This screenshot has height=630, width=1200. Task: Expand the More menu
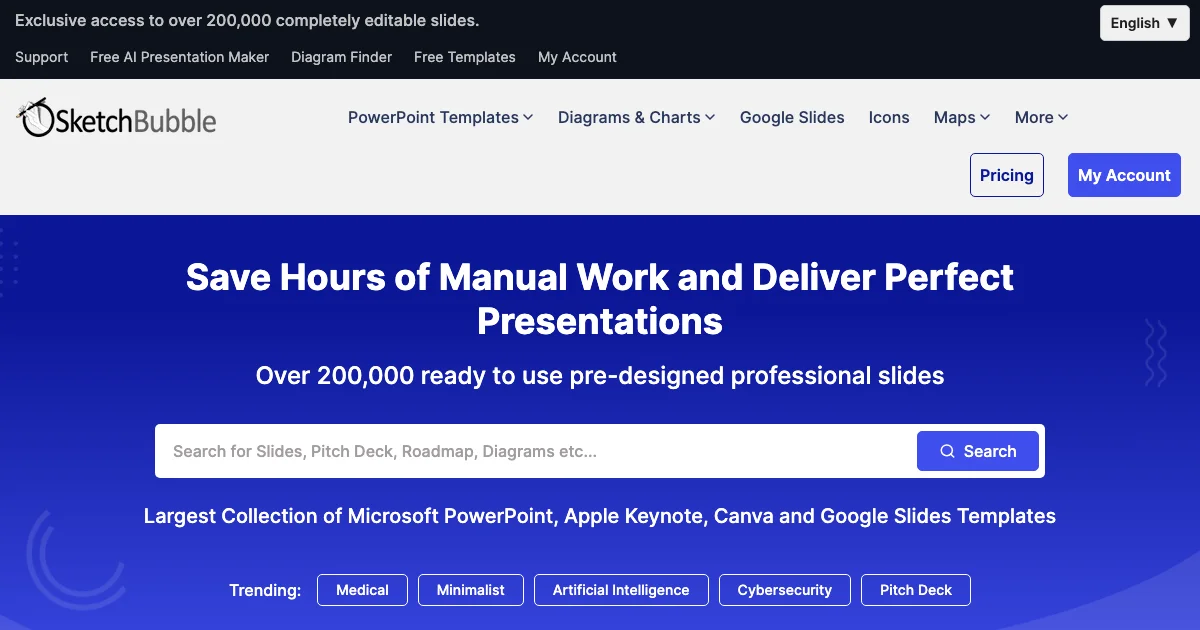point(1041,118)
